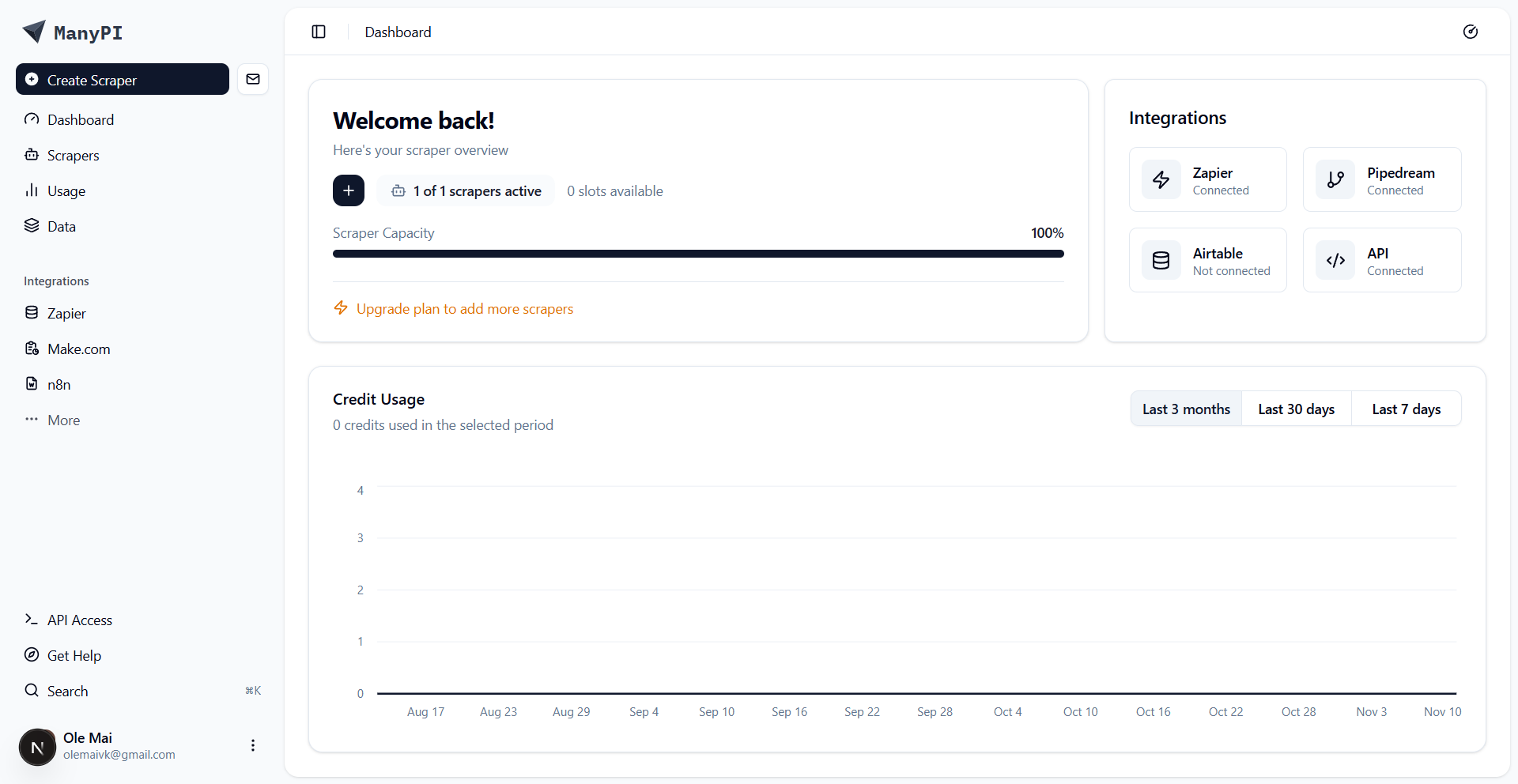Click the mail icon beside Create Scraper
Image resolution: width=1518 pixels, height=784 pixels.
point(253,79)
